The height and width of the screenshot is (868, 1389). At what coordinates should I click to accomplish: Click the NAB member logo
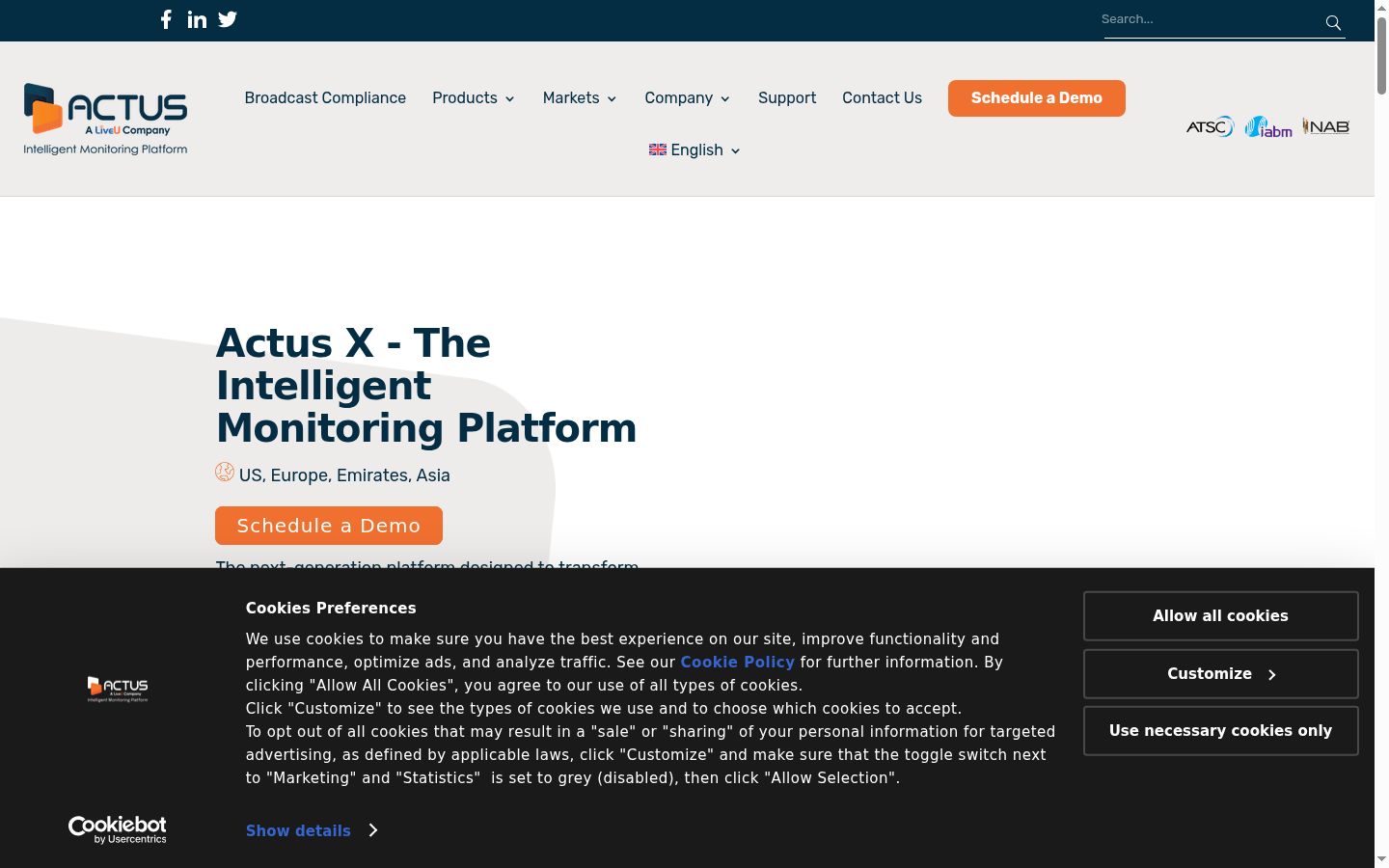coord(1325,126)
